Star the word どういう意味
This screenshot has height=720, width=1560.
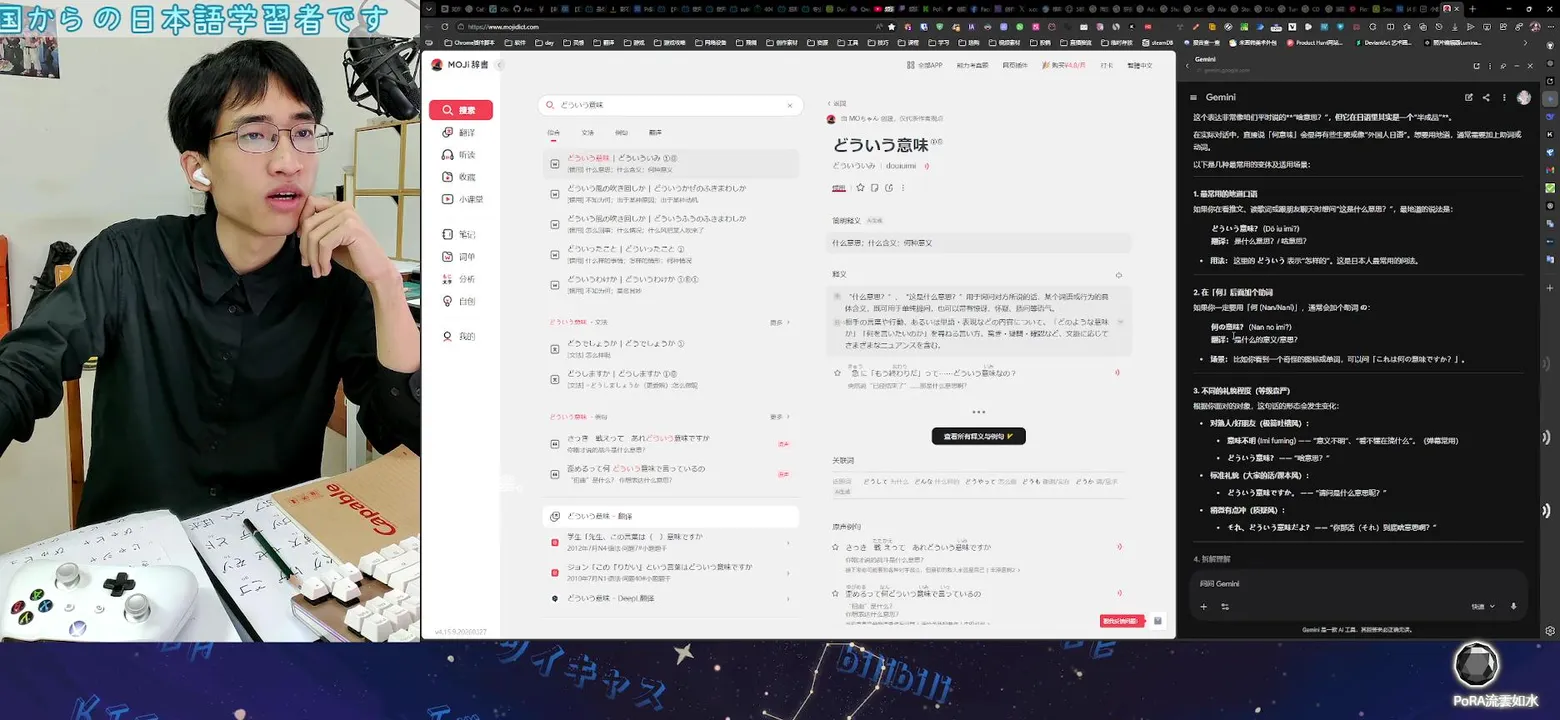[860, 187]
